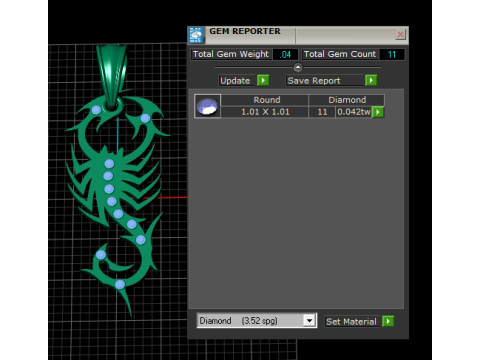Click the 'Diamond' header cell in table
This screenshot has width=480, height=360.
tap(347, 100)
